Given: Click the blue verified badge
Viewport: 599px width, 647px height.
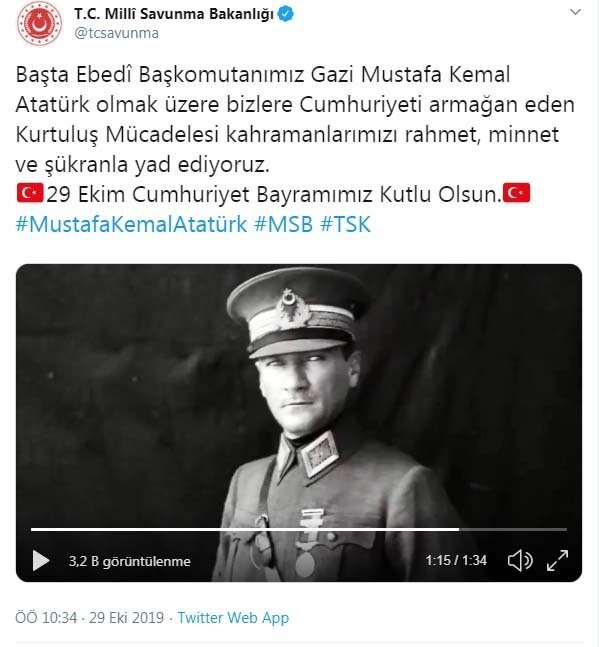Looking at the screenshot, I should point(285,14).
